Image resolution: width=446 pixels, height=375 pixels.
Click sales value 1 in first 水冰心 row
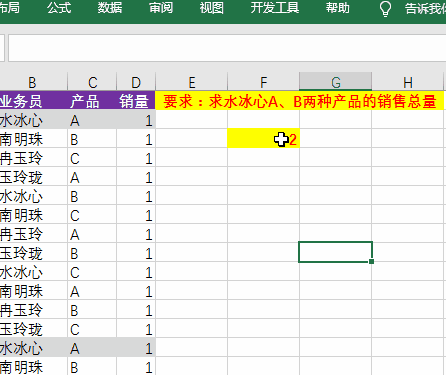click(x=136, y=120)
